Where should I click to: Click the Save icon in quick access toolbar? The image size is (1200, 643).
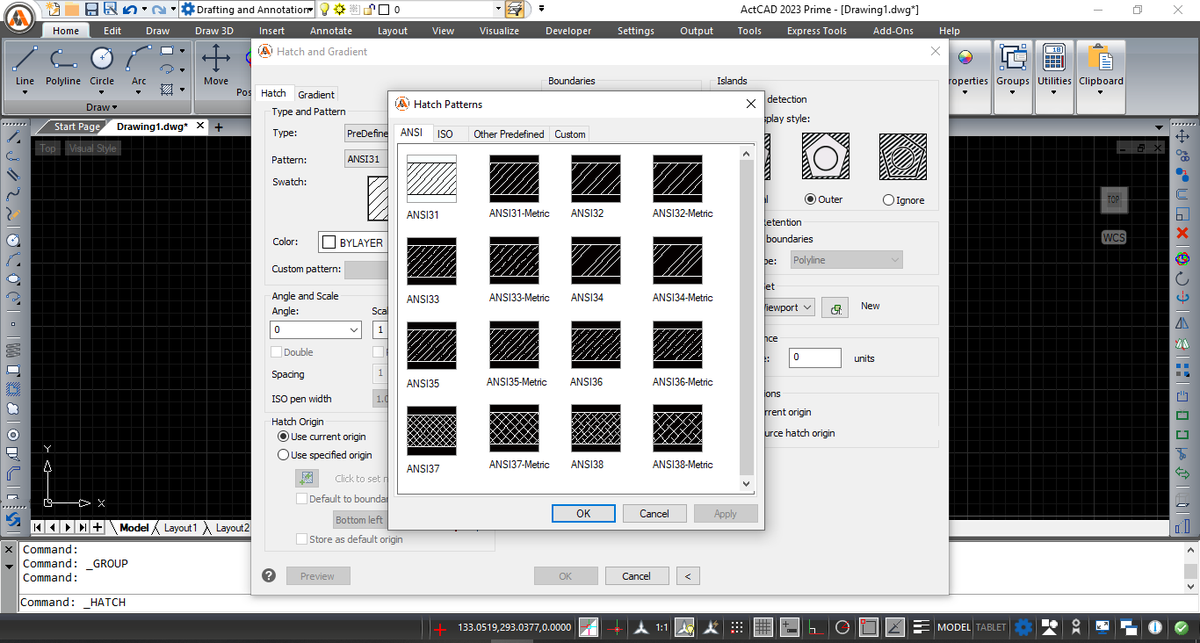pyautogui.click(x=92, y=9)
